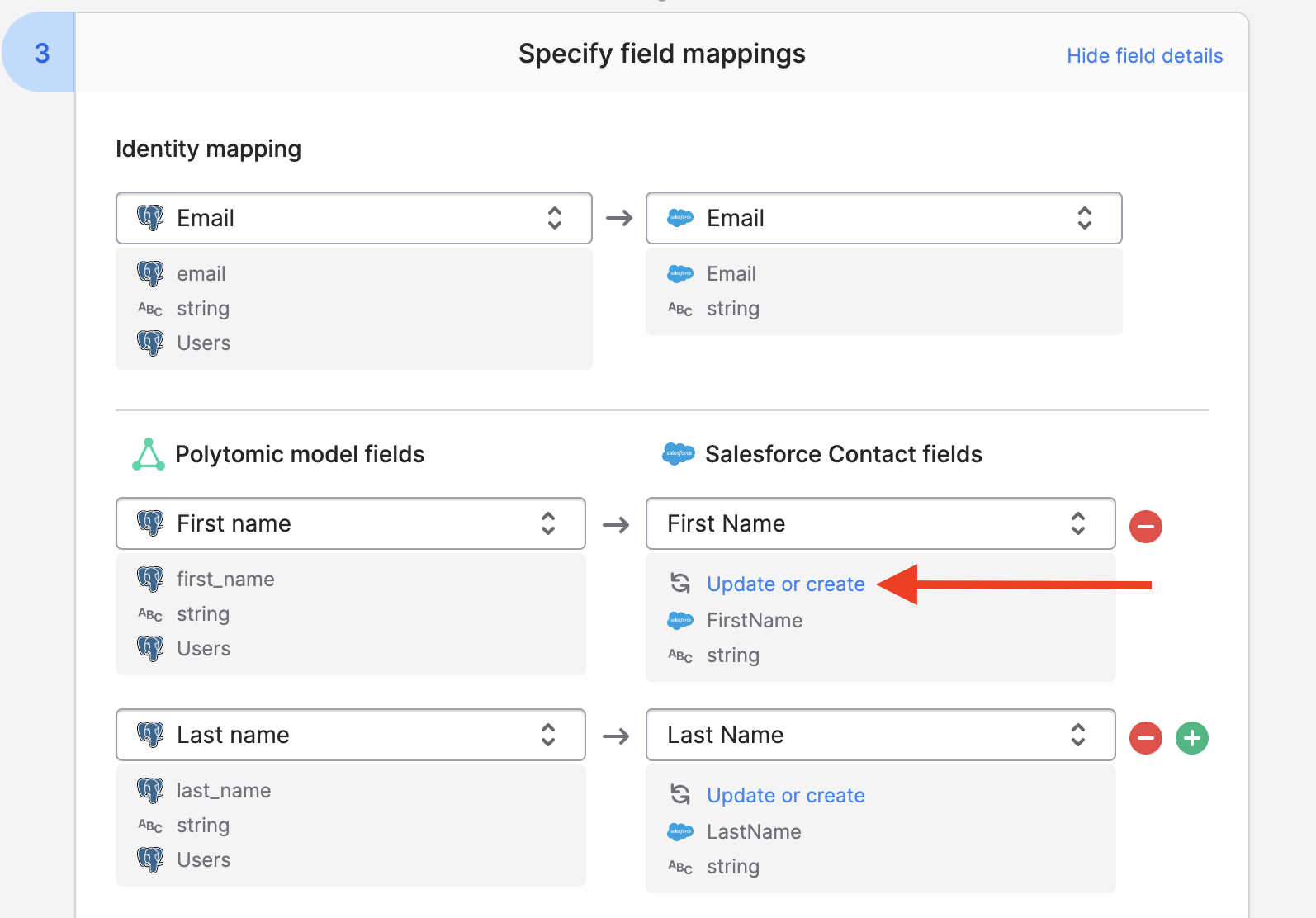
Task: Open the Salesforce Last Name target dropdown
Action: 880,735
